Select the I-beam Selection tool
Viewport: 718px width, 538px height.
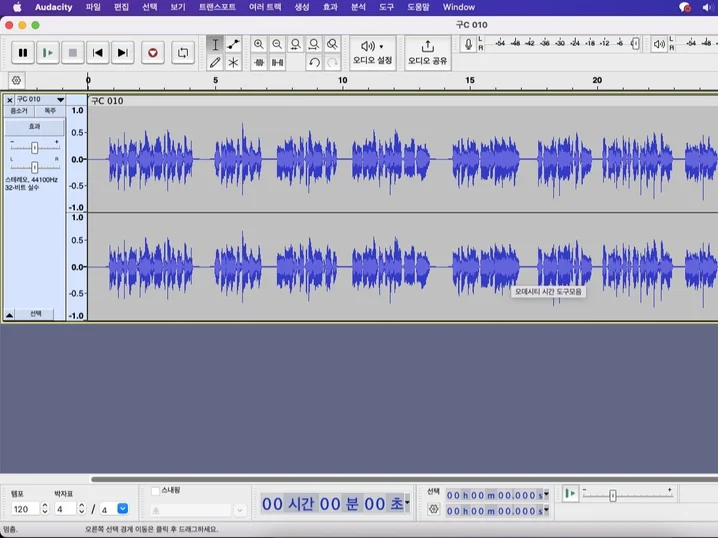point(215,44)
